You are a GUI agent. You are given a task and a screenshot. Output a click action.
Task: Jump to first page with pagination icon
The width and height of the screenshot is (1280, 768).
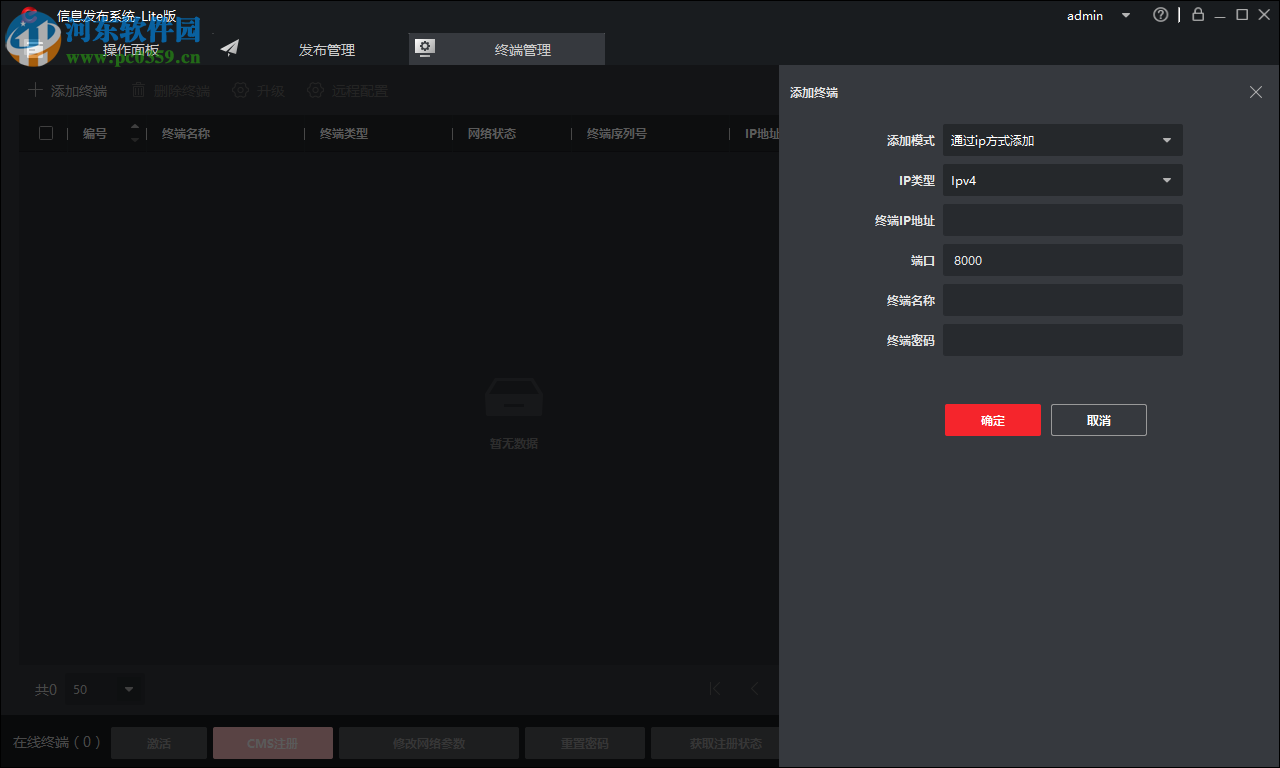pyautogui.click(x=714, y=688)
